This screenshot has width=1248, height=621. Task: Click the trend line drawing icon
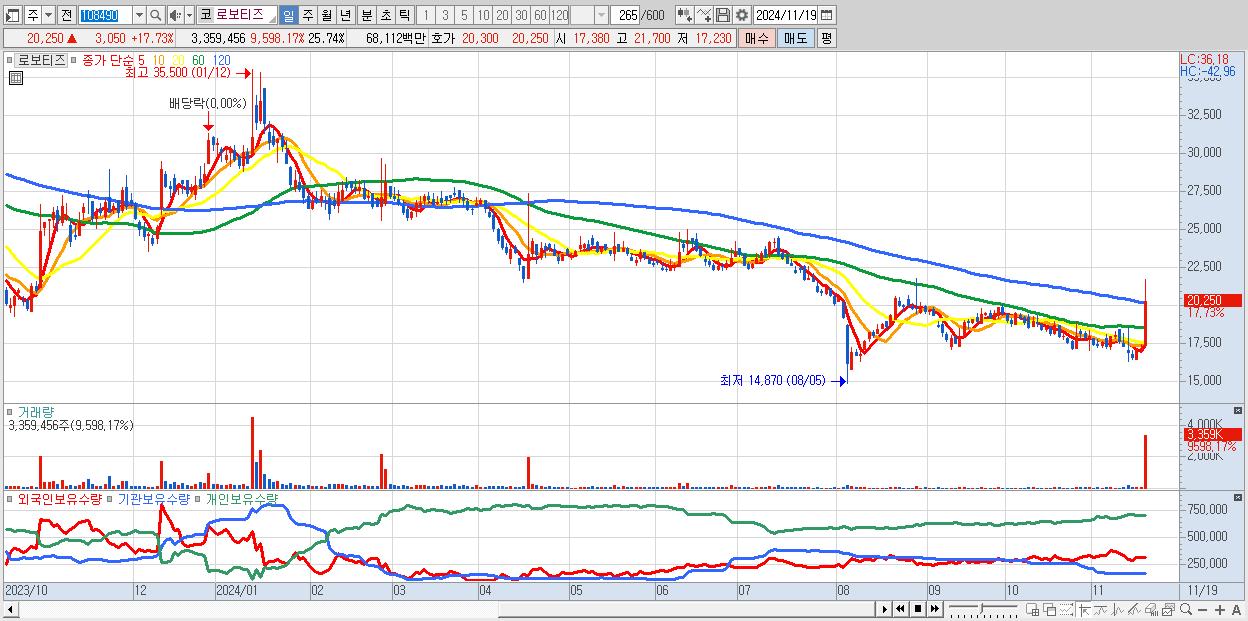click(x=1101, y=609)
